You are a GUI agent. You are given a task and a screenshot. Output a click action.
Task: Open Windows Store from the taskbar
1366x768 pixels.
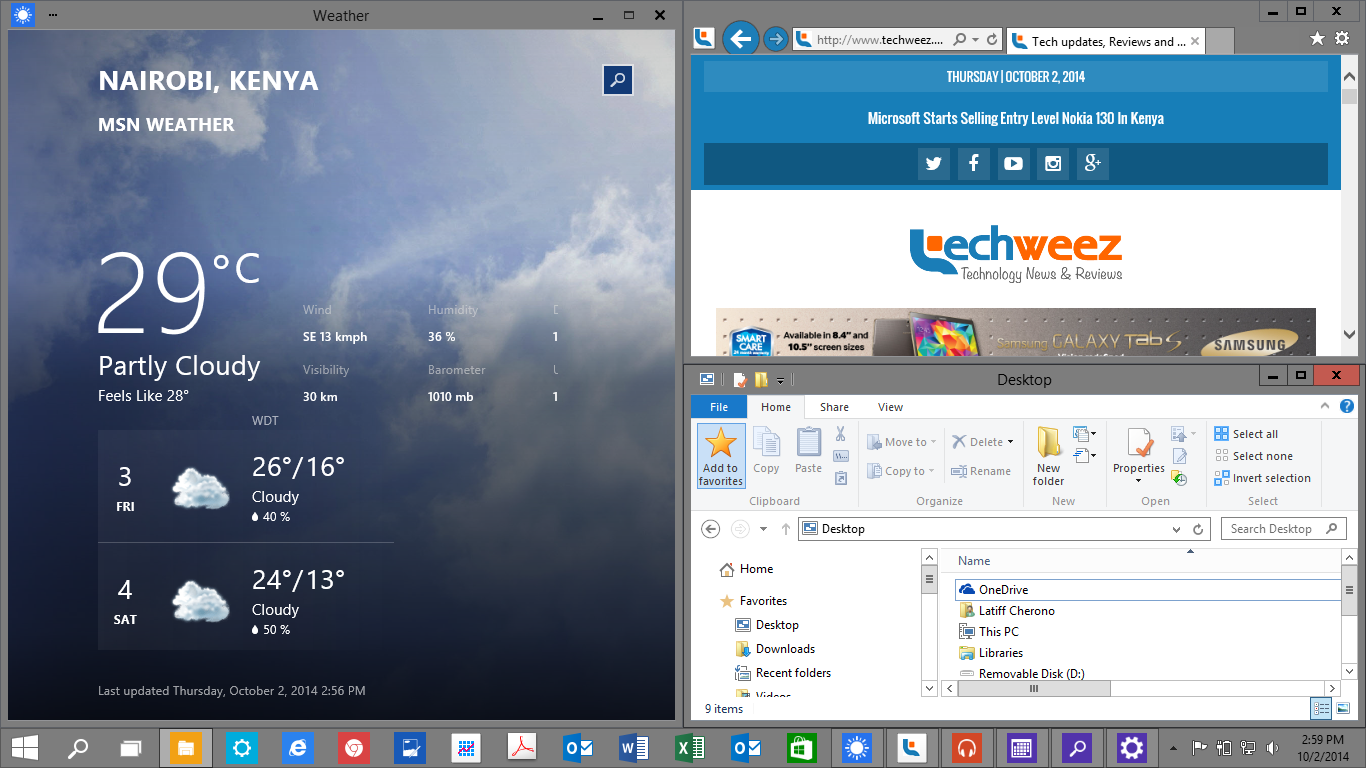(801, 748)
